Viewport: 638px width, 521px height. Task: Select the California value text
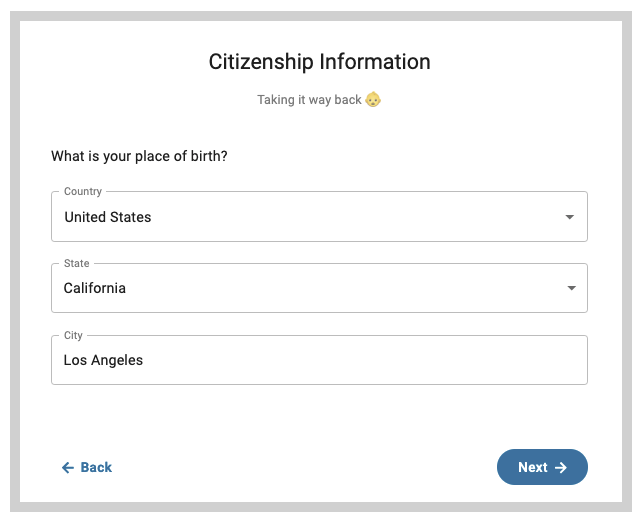(95, 288)
